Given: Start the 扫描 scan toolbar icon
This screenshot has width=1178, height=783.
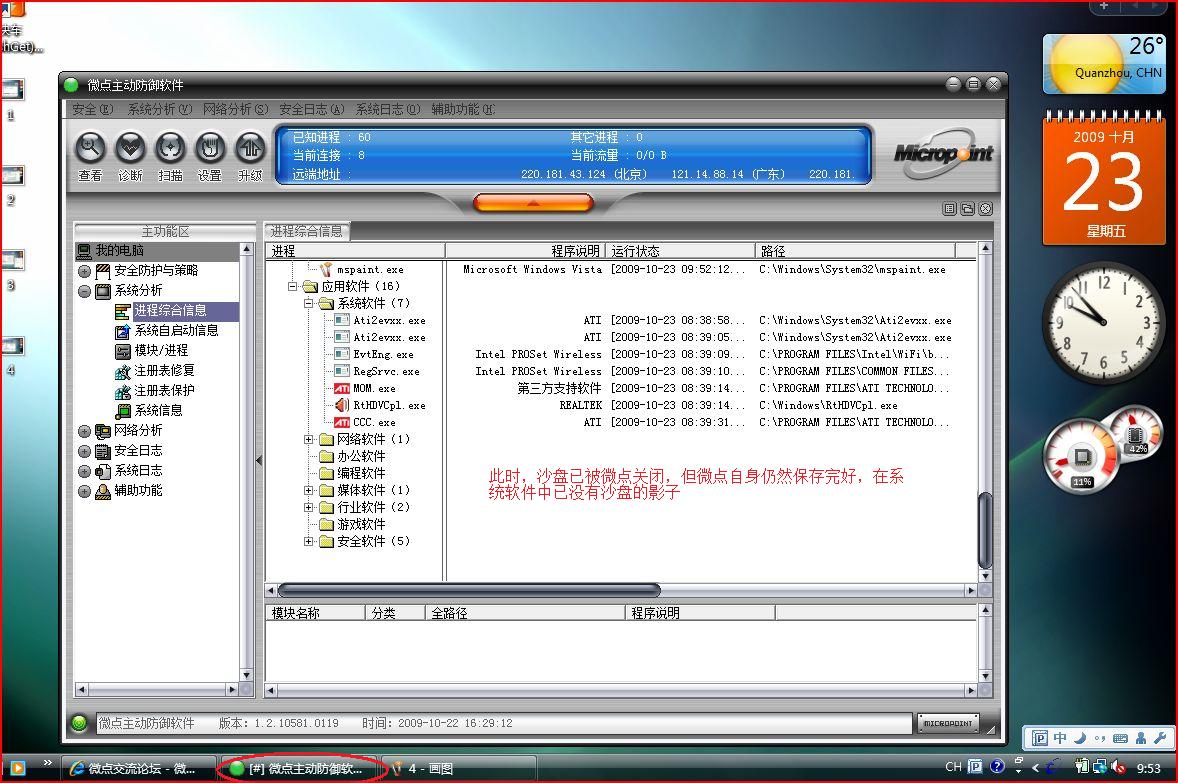Looking at the screenshot, I should point(170,148).
